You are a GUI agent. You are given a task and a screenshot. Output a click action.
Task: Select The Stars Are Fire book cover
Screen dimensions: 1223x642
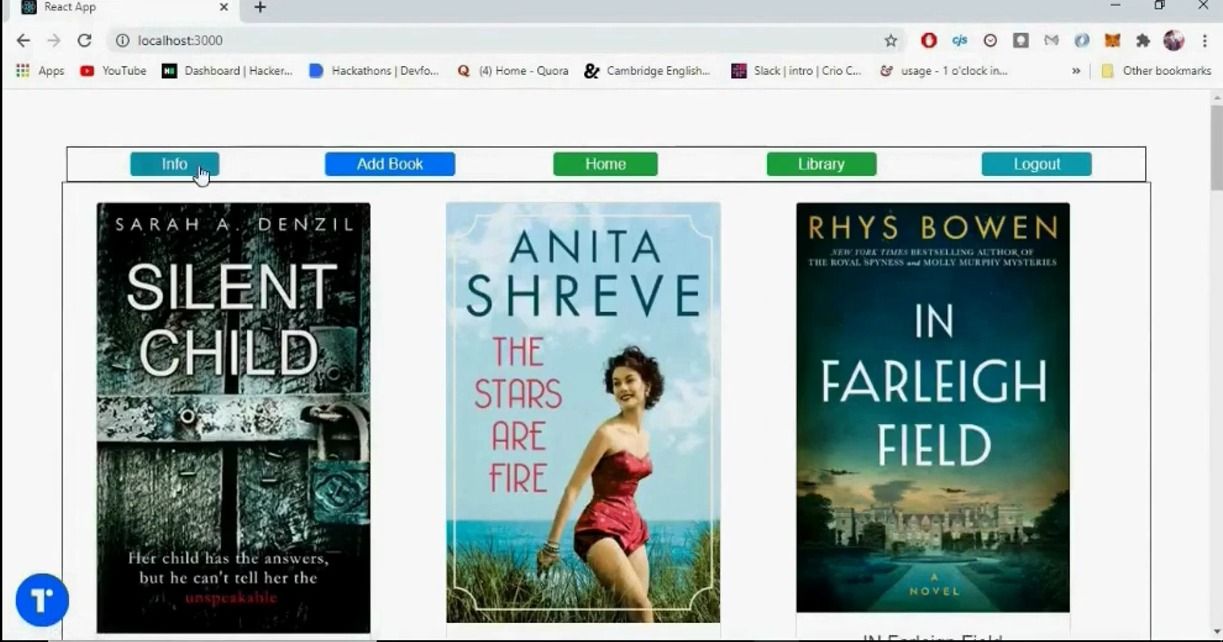(x=583, y=412)
